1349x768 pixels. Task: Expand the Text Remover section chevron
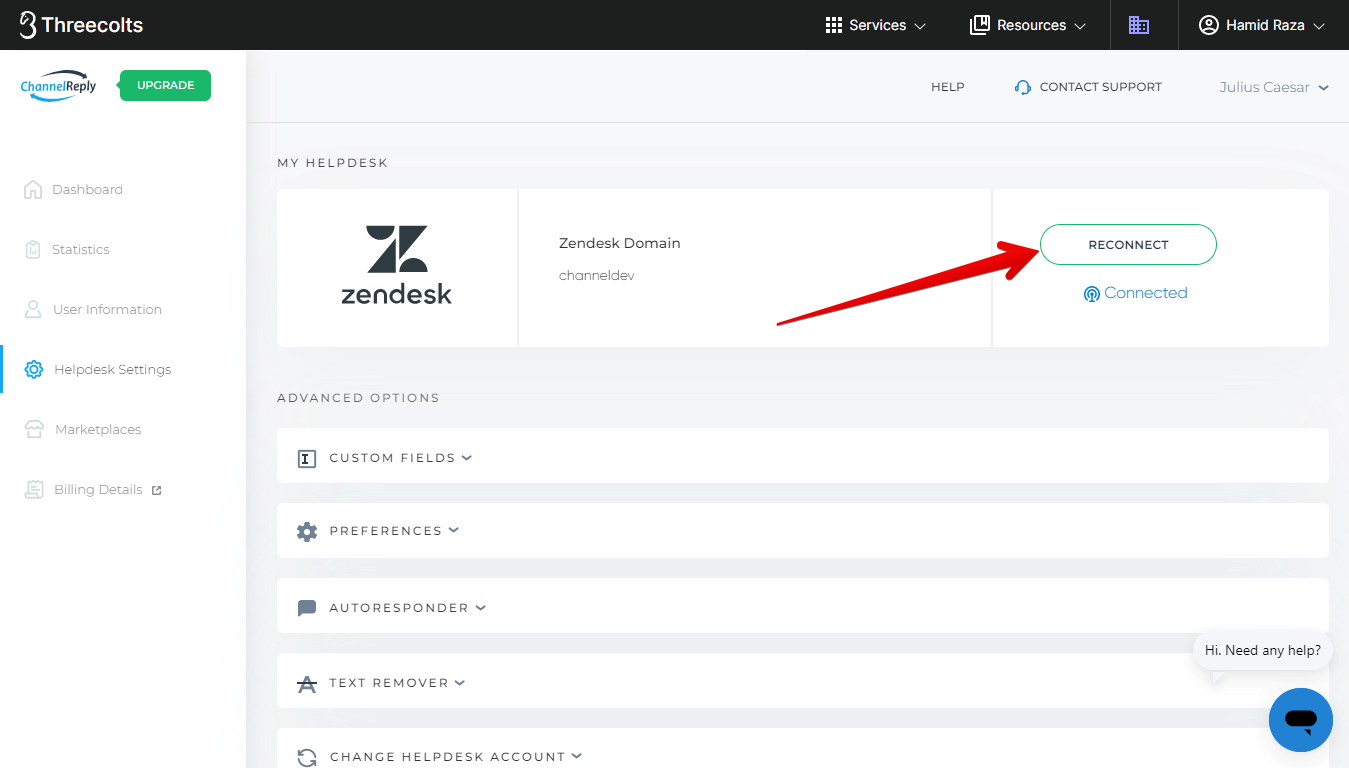coord(460,682)
